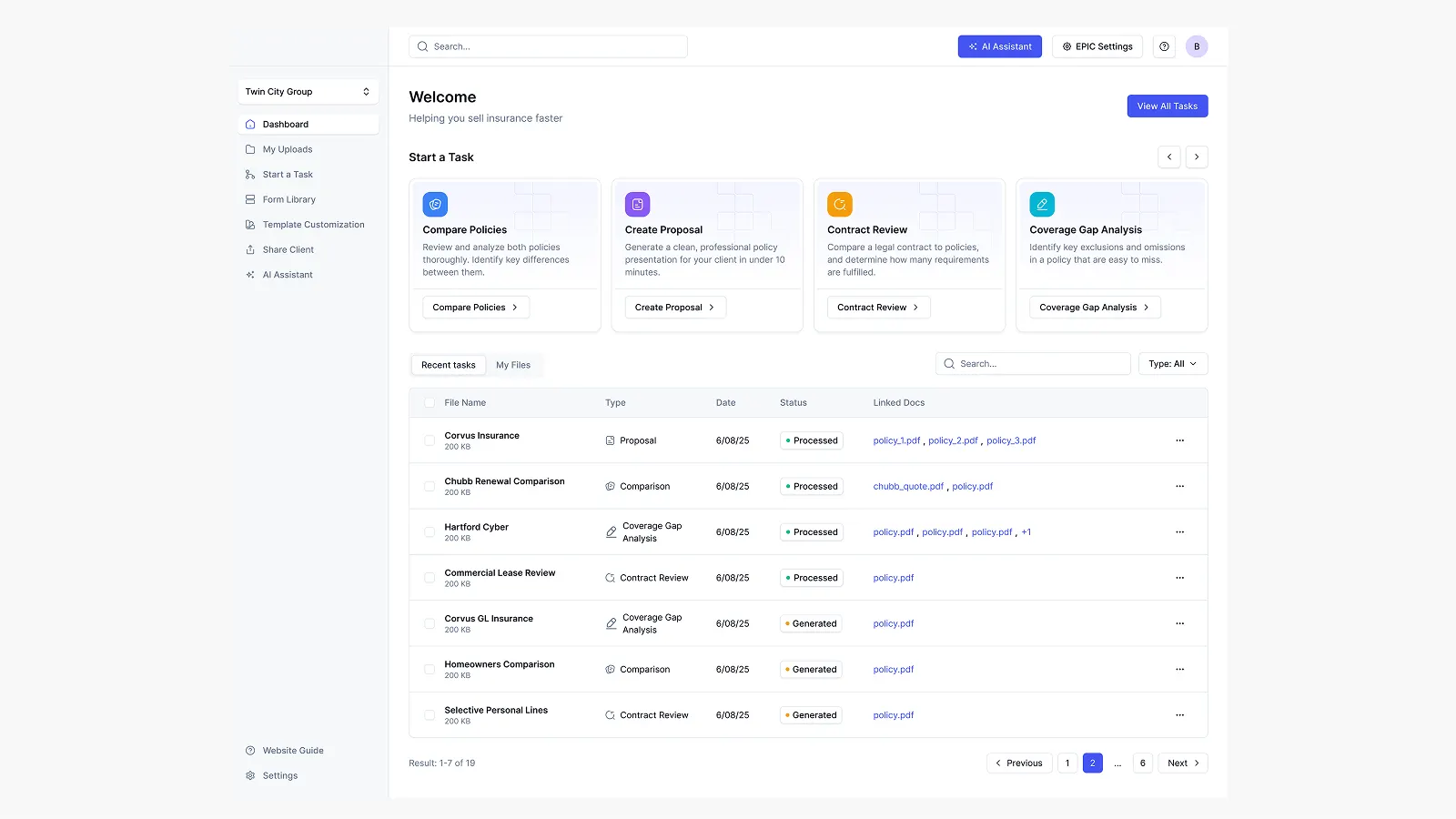
Task: Expand the Twin City Group workspace selector
Action: (308, 92)
